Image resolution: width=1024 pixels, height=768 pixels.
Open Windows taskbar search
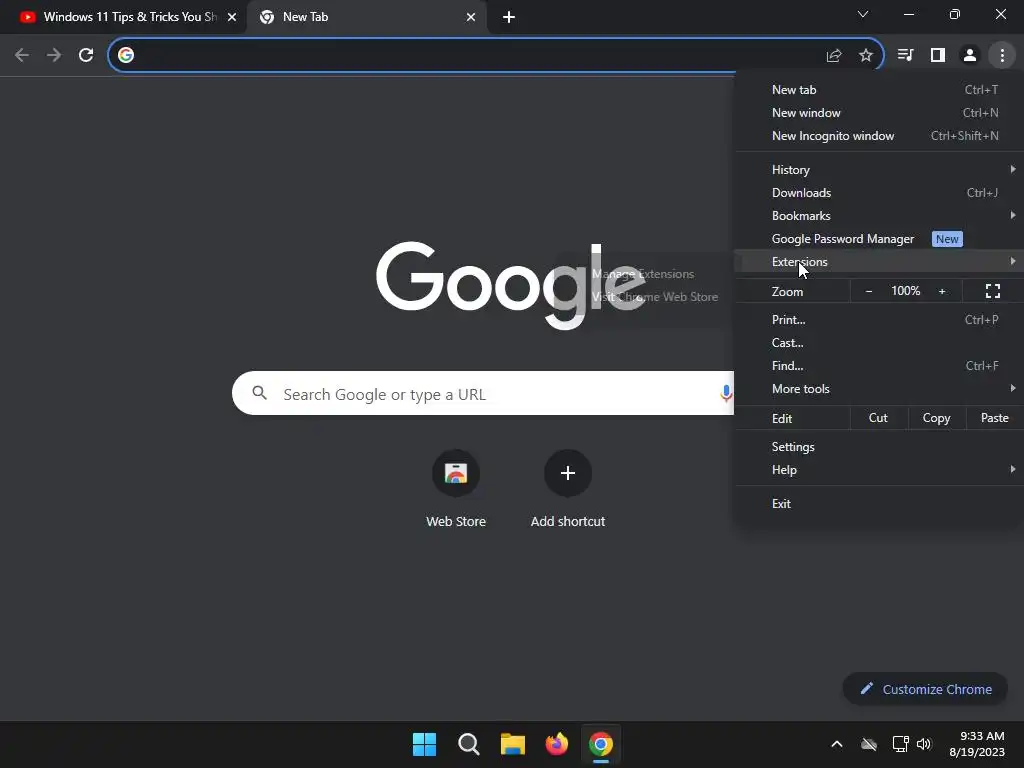tap(468, 744)
